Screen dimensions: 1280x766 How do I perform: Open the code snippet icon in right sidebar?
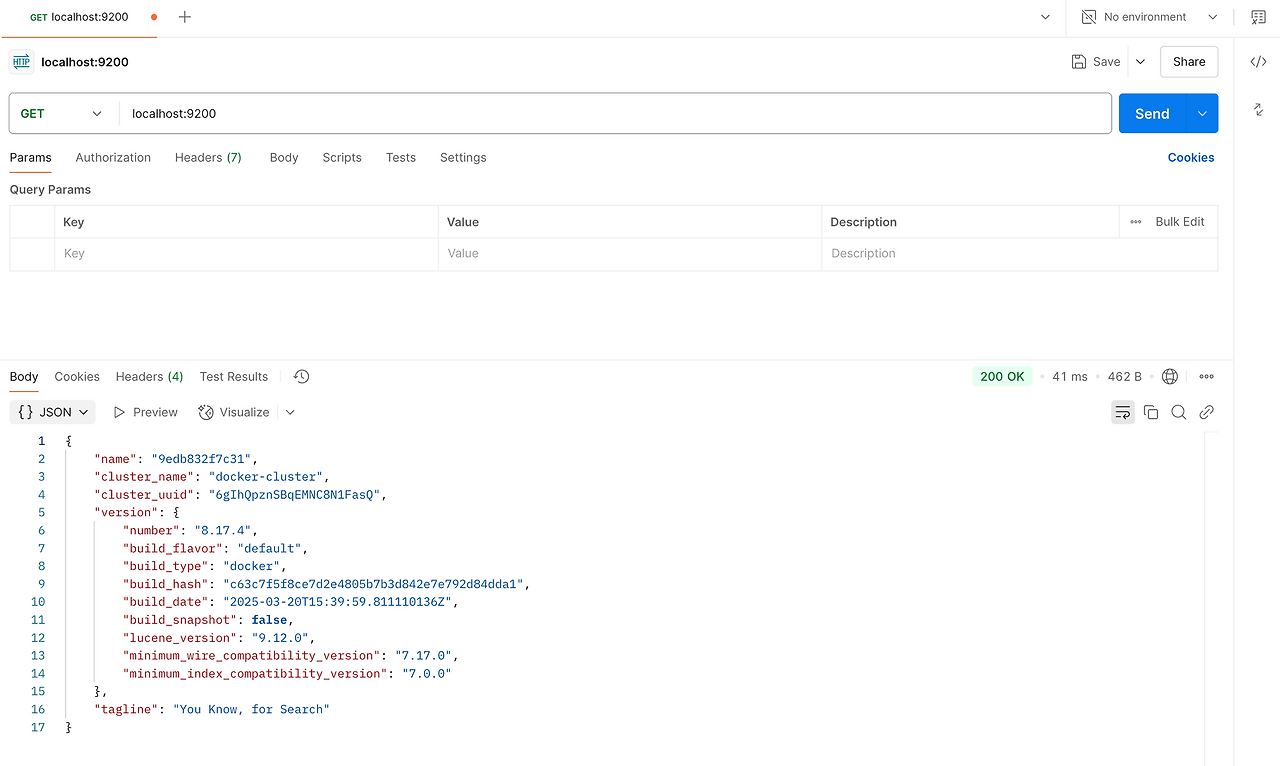pyautogui.click(x=1258, y=62)
